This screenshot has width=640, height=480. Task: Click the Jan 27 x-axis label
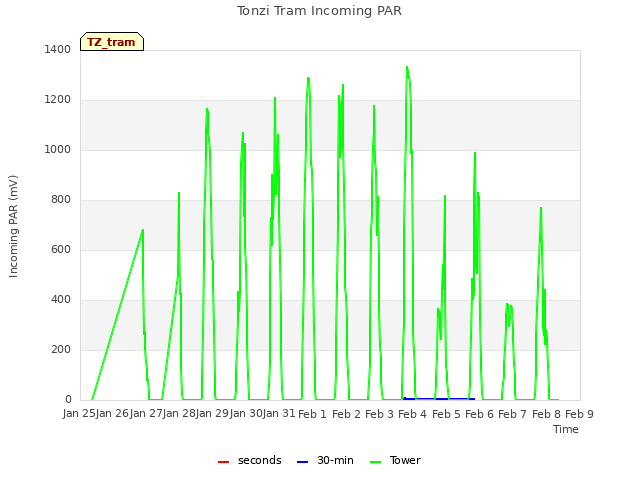click(x=146, y=414)
